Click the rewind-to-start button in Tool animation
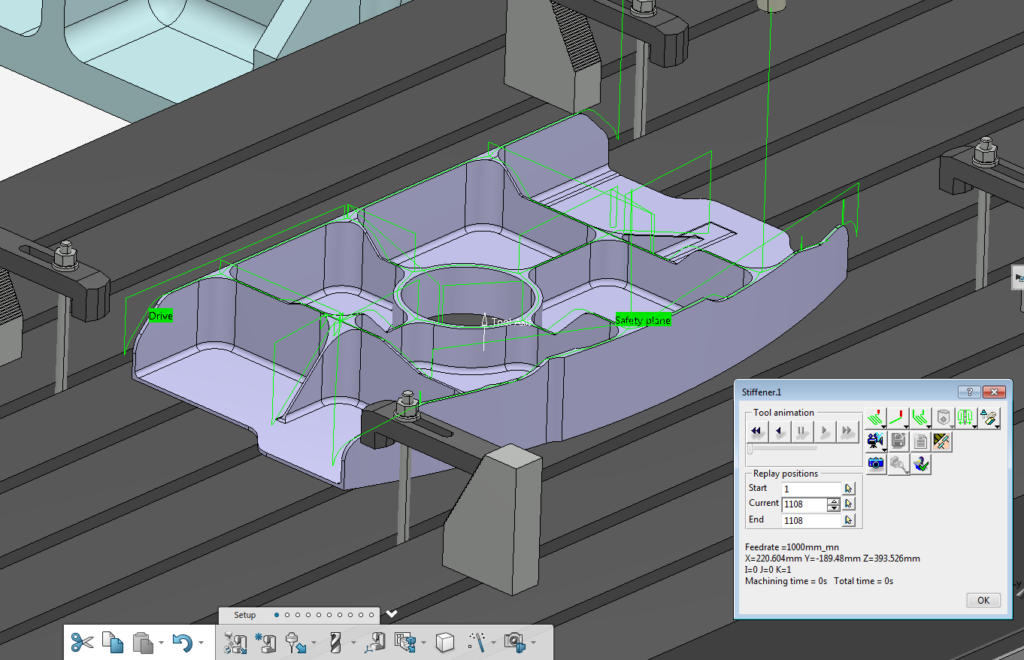Image resolution: width=1024 pixels, height=660 pixels. click(756, 431)
